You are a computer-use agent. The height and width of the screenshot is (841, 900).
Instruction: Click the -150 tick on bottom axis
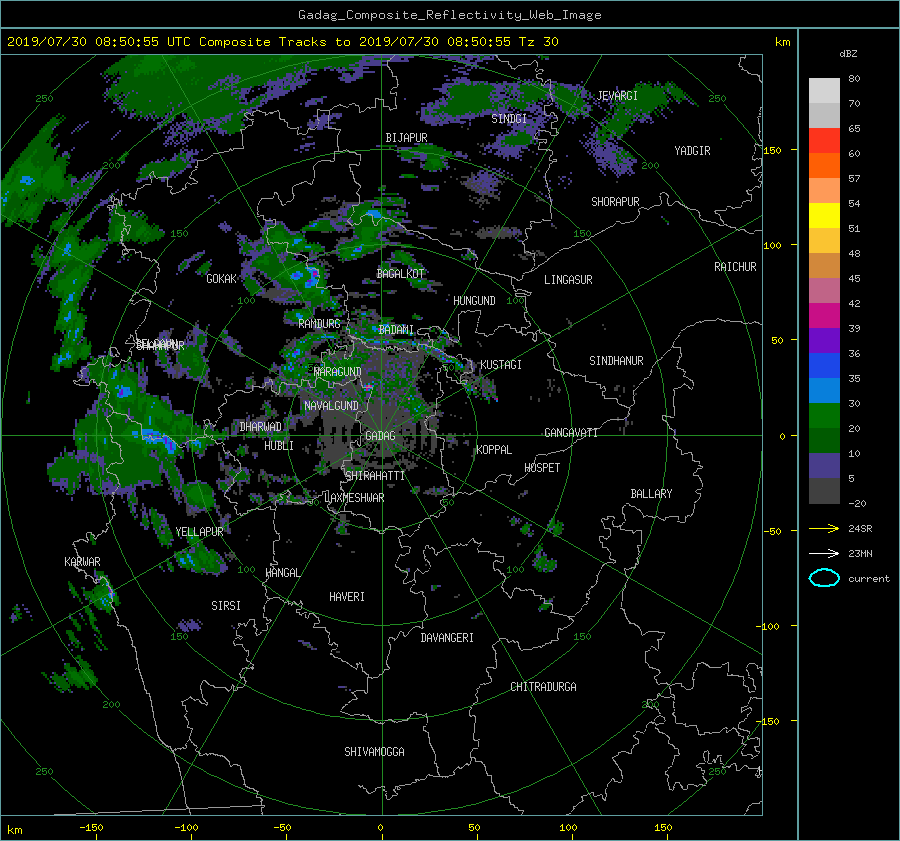point(91,828)
